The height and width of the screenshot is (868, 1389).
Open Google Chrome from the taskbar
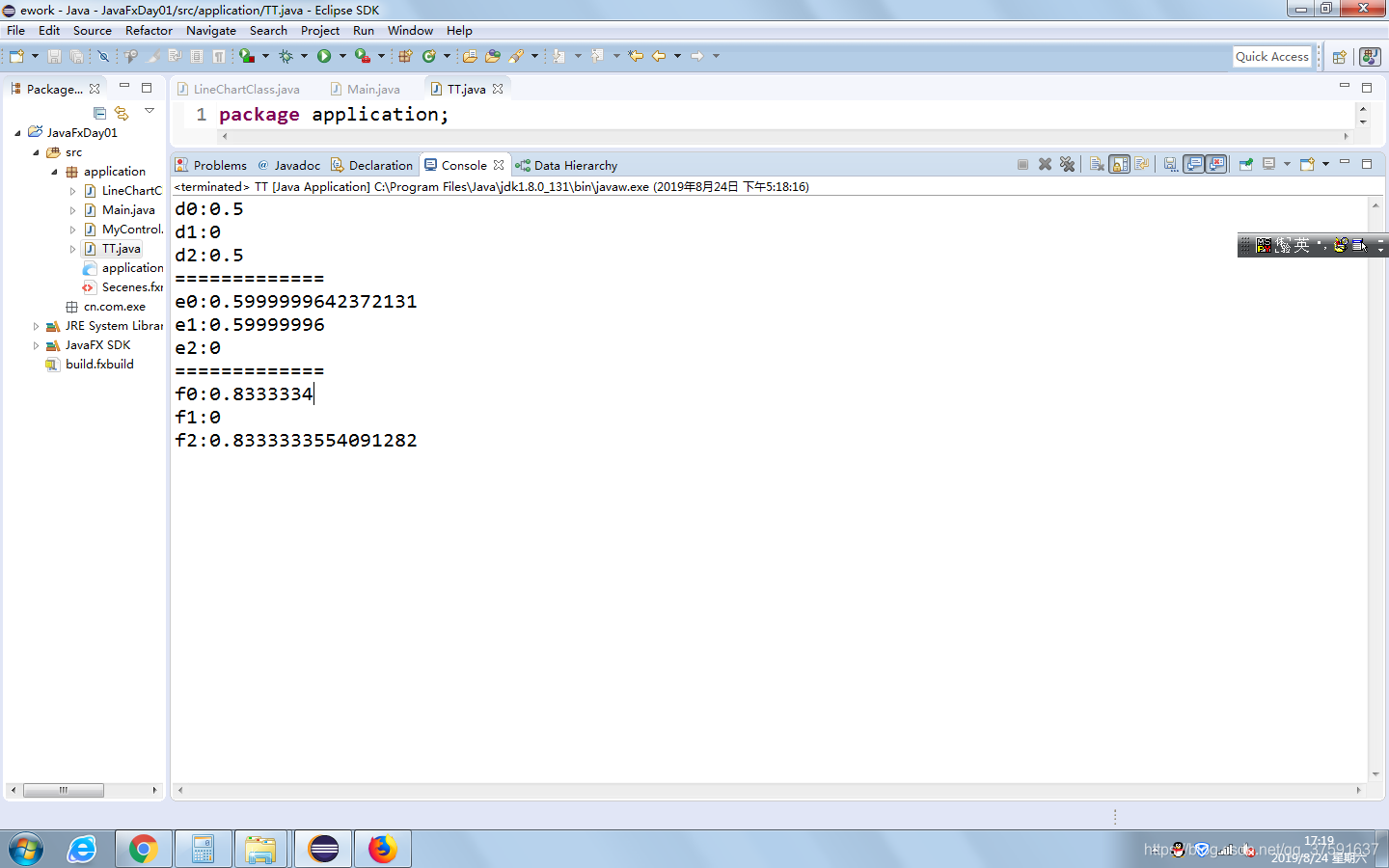143,848
